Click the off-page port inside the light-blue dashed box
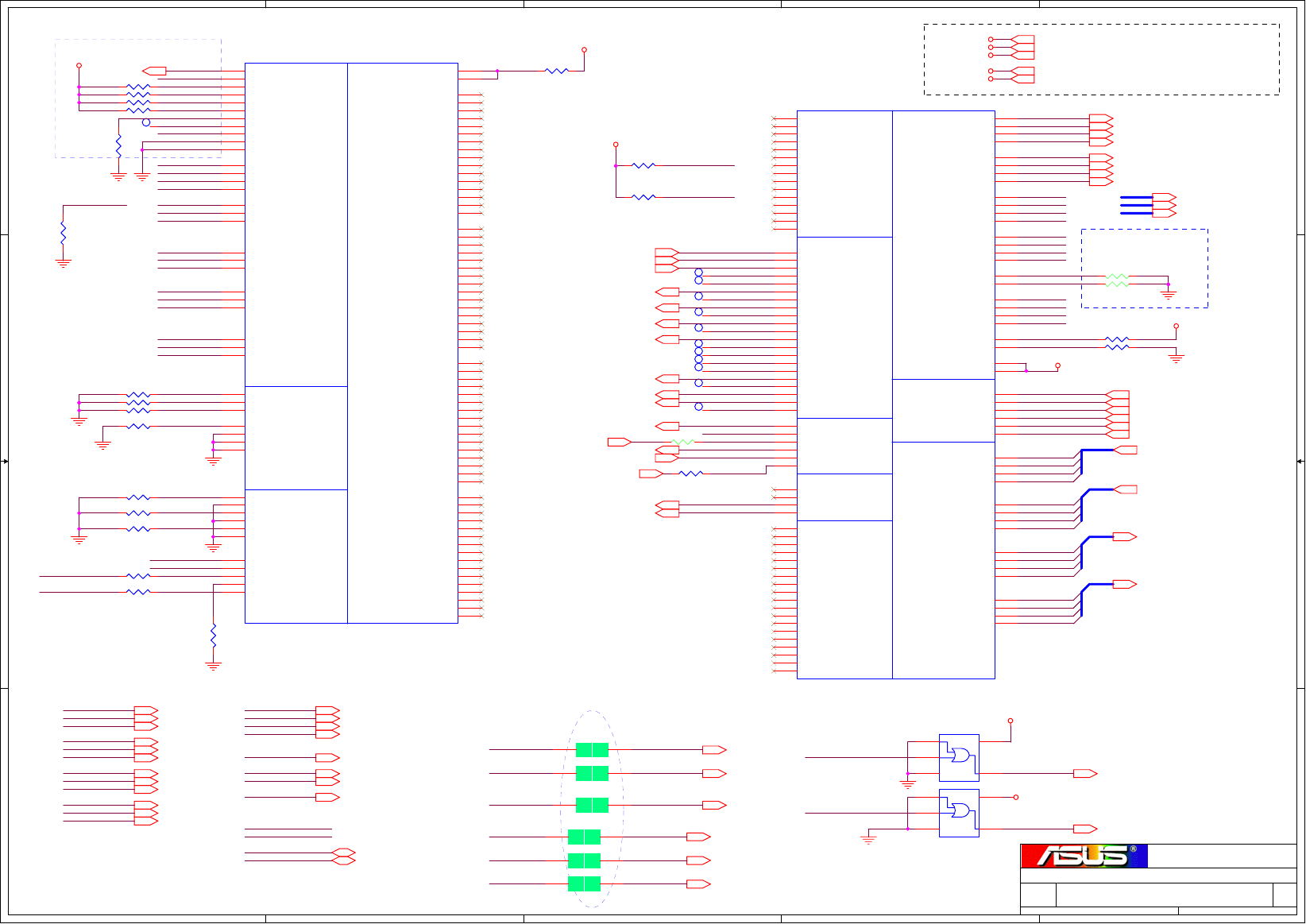This screenshot has height=924, width=1306. (x=154, y=72)
